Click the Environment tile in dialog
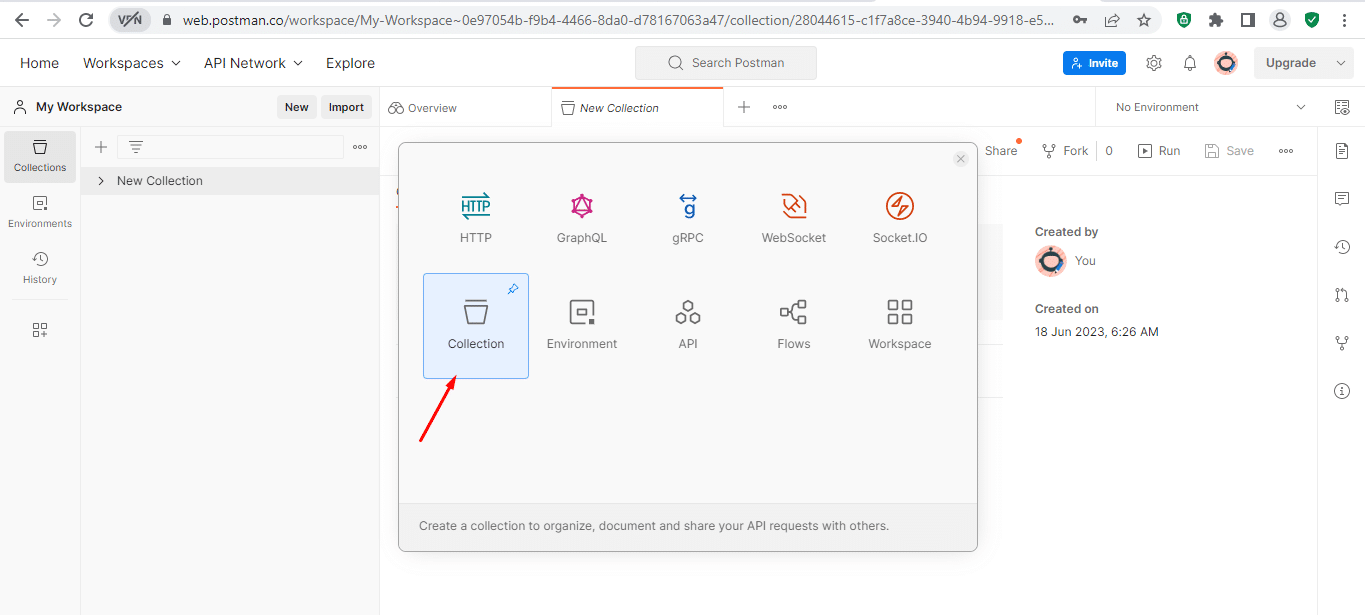The height and width of the screenshot is (615, 1365). tap(582, 325)
